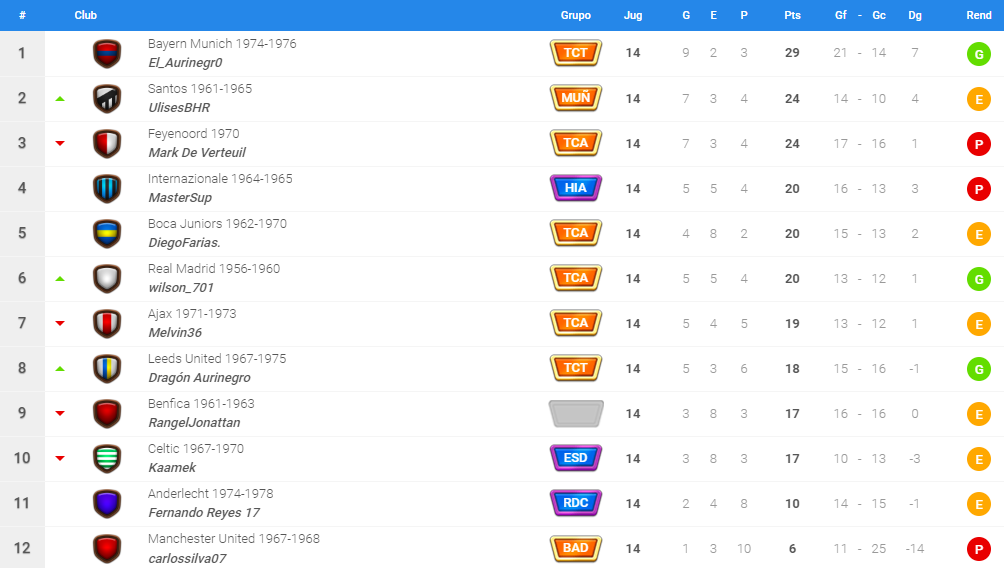1004x568 pixels.
Task: Open the Boca Juniors blue-yellow shield
Action: (x=107, y=234)
